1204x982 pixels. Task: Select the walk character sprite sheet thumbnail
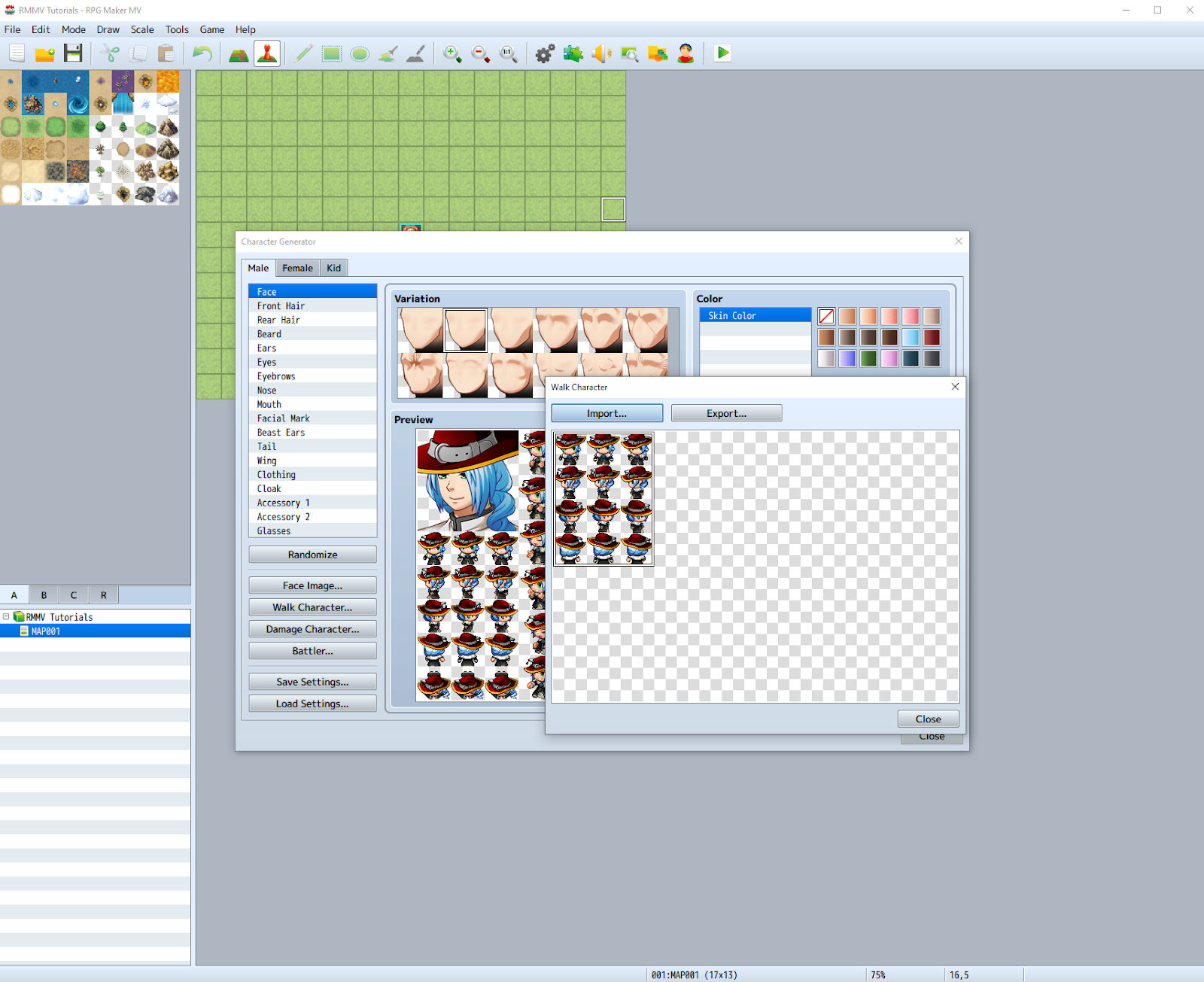click(604, 499)
